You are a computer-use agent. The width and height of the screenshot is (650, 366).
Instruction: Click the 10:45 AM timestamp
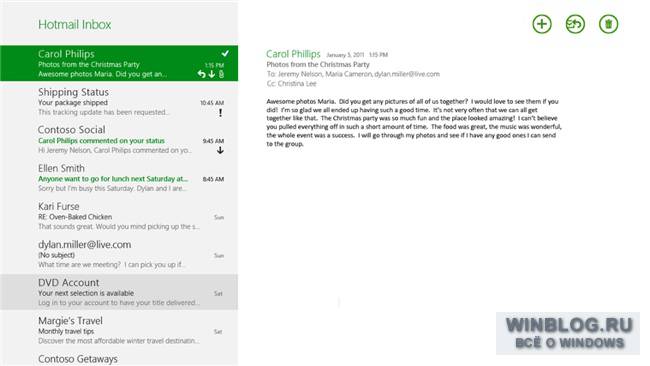click(x=212, y=103)
